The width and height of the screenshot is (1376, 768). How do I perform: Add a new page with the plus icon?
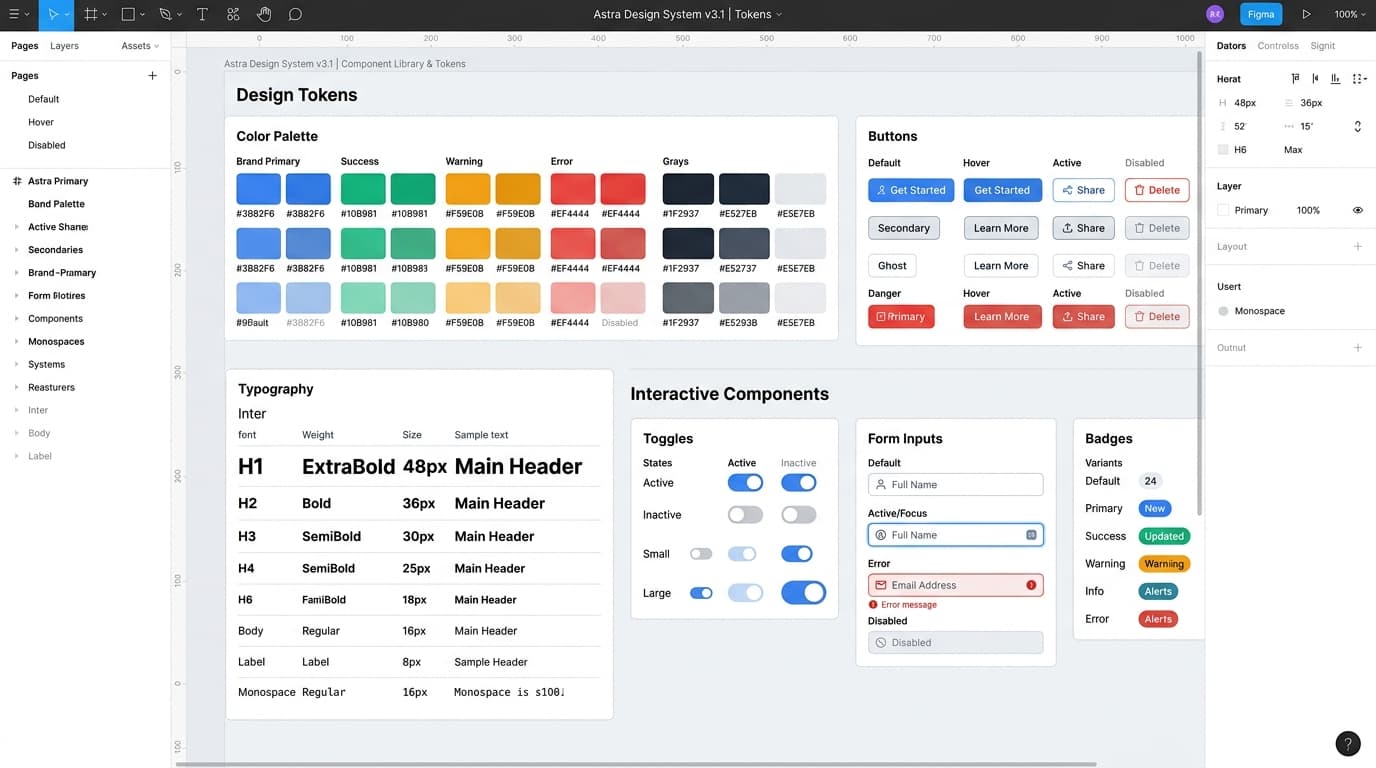(152, 75)
